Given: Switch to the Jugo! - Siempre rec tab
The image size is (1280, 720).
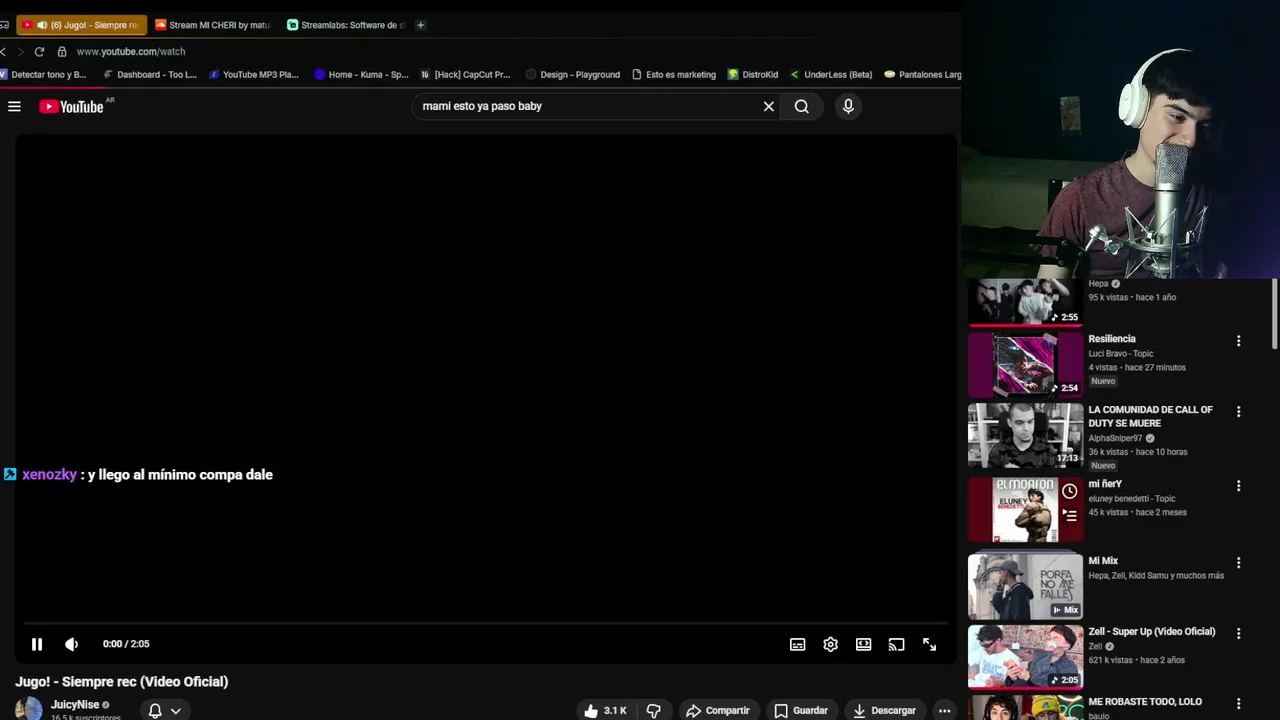Looking at the screenshot, I should (x=81, y=25).
